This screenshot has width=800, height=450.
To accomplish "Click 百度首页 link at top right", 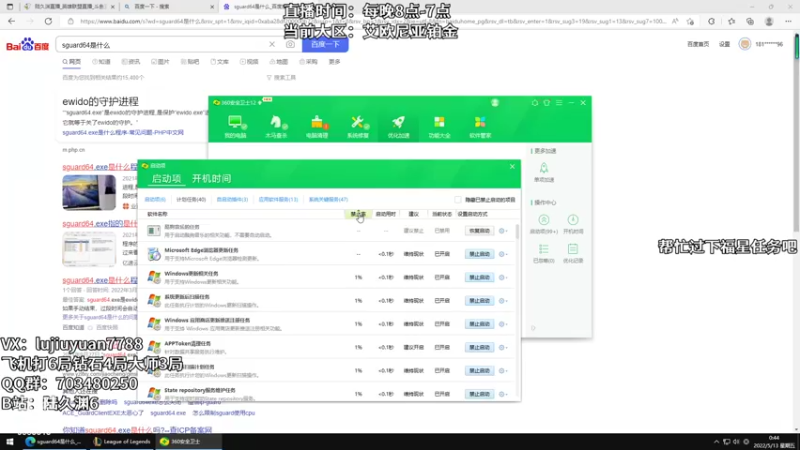I will (x=698, y=44).
